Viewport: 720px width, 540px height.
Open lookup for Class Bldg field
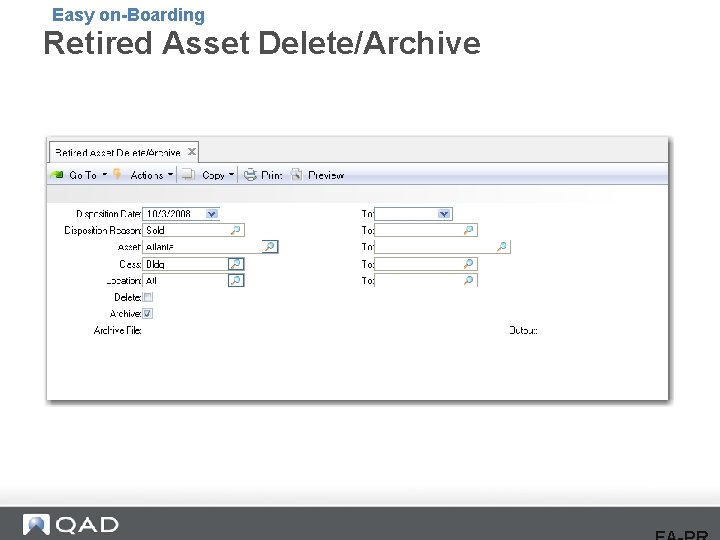(236, 264)
